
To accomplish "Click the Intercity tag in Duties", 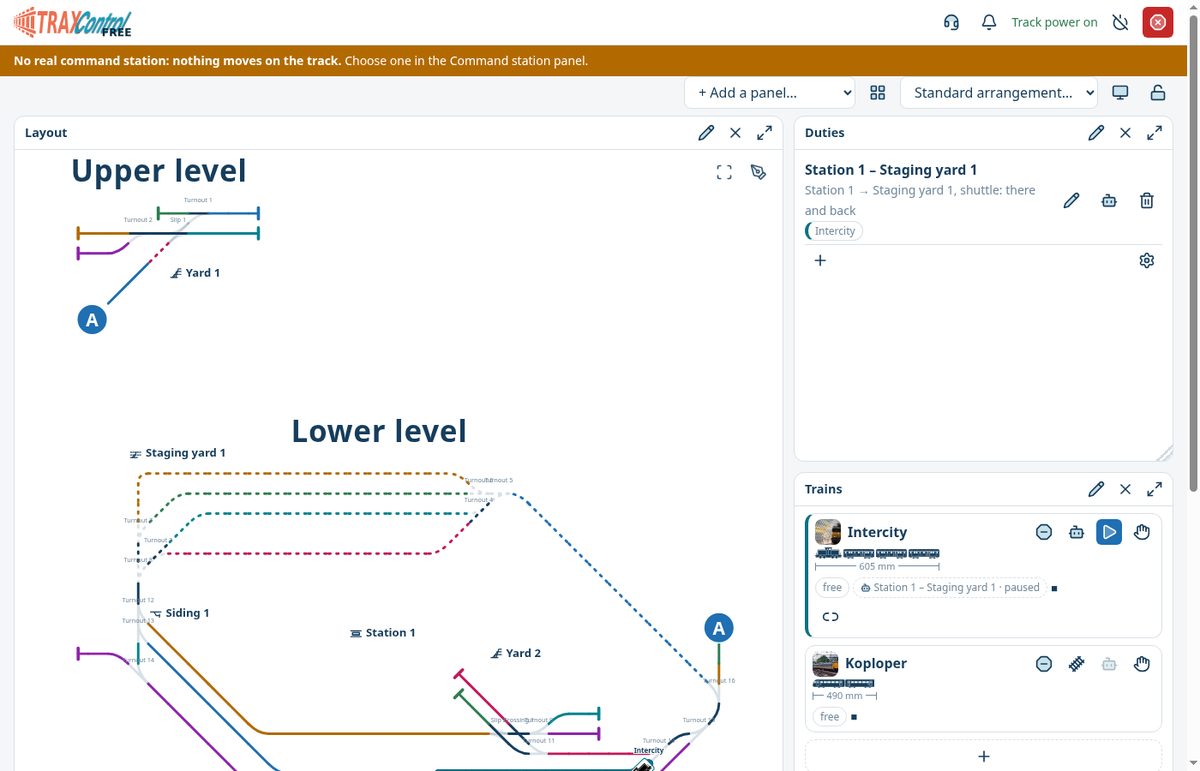I will pyautogui.click(x=834, y=231).
